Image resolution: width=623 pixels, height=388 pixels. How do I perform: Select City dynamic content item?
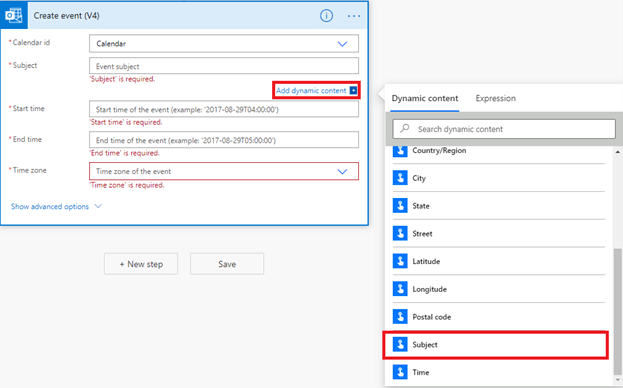[499, 178]
